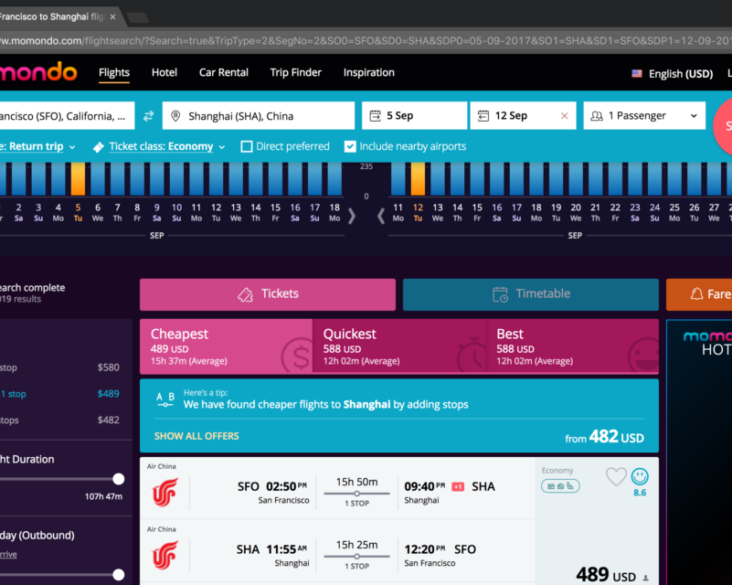Open the Car Rental menu

224,73
